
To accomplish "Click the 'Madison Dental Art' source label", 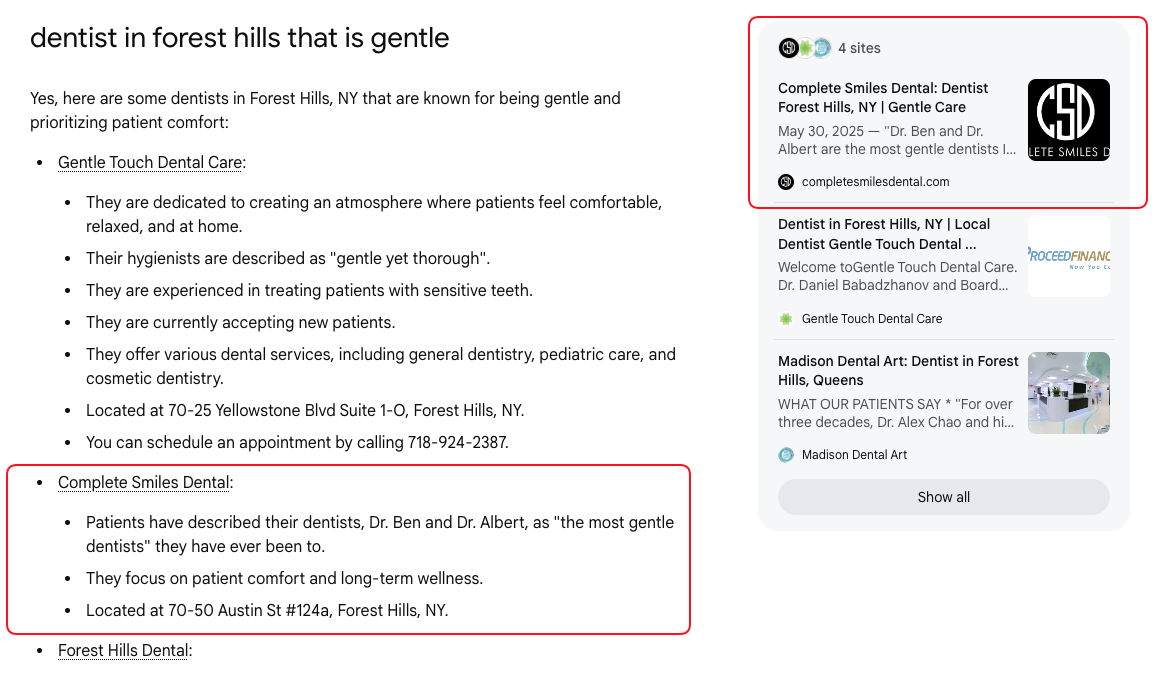I will 854,455.
